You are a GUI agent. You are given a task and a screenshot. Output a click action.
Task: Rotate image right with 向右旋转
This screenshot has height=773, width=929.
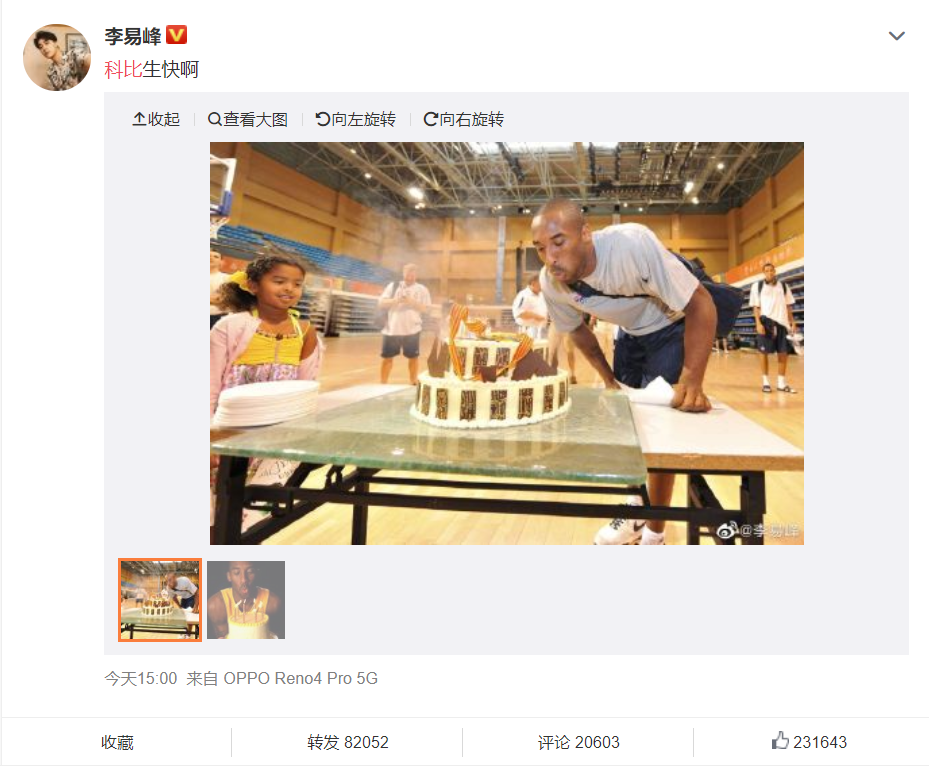[x=463, y=119]
